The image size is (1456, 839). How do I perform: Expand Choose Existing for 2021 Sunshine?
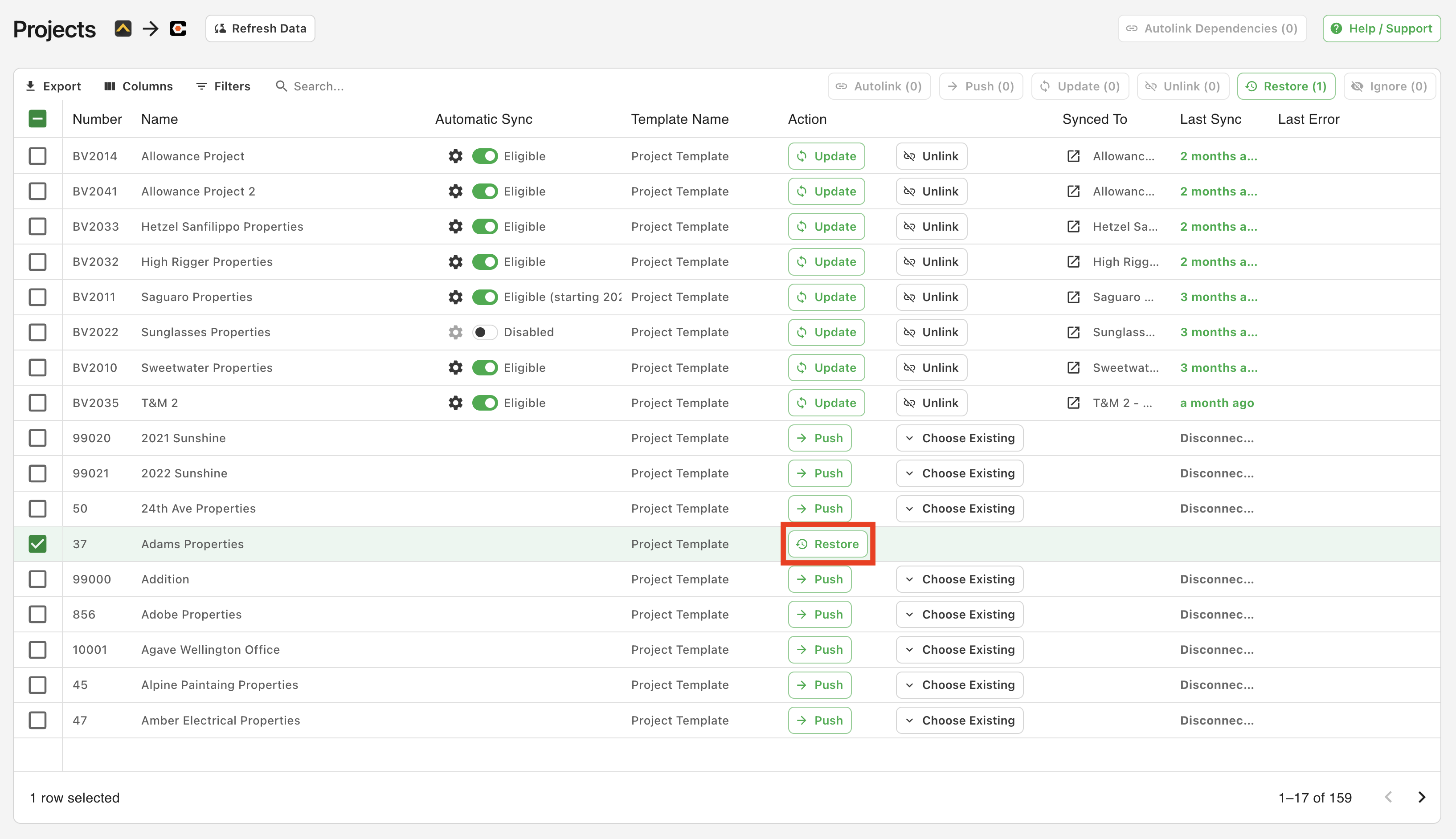click(x=960, y=438)
